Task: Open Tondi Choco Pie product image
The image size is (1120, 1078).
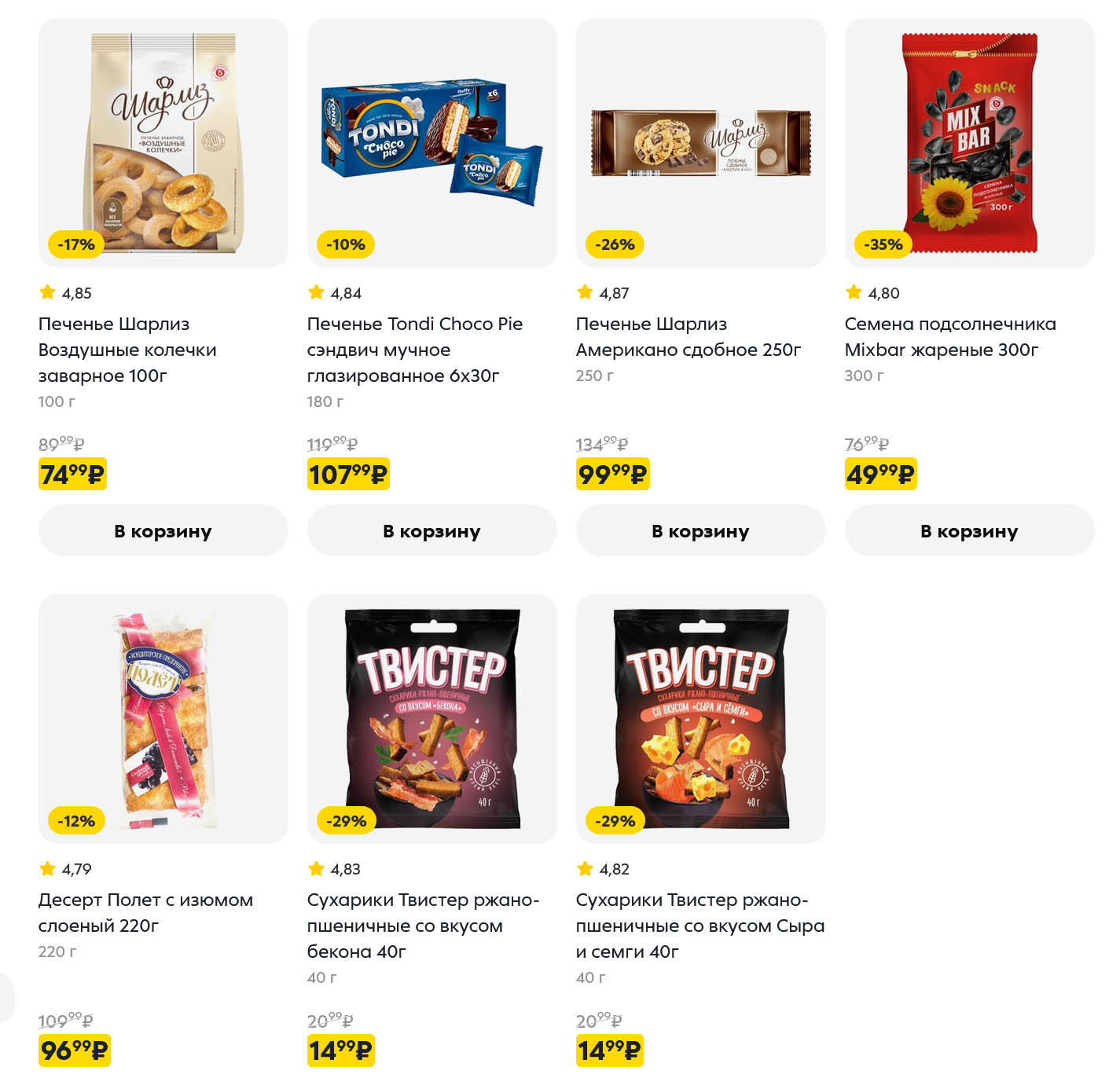Action: [x=431, y=142]
